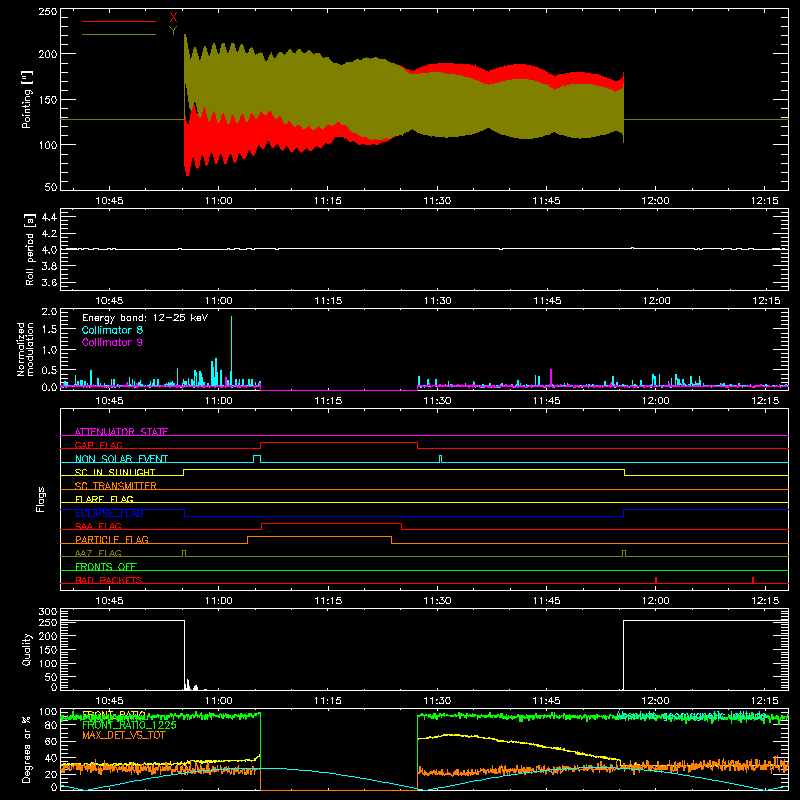
Task: Click the raised PARTICLE_FLAG segment
Action: (319, 537)
